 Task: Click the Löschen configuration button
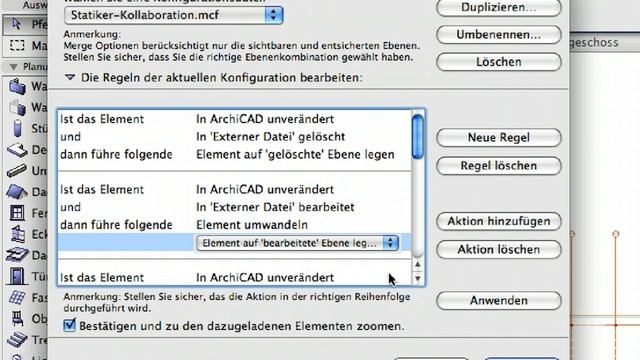pyautogui.click(x=498, y=62)
